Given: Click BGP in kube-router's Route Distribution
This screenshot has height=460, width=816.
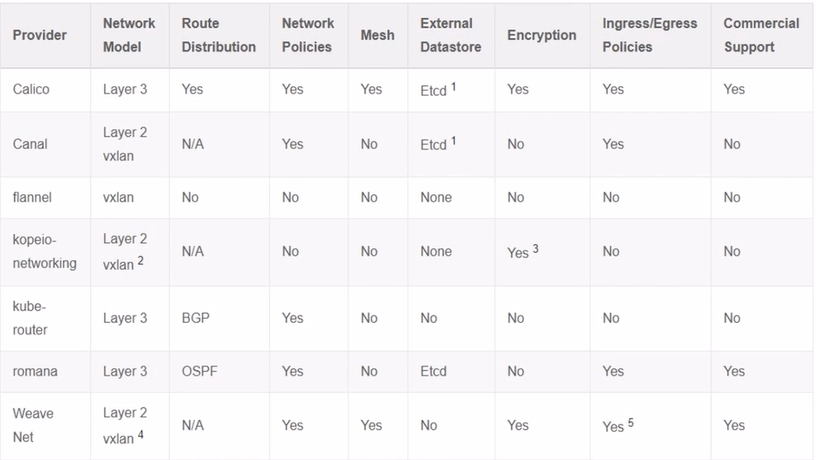Looking at the screenshot, I should [x=196, y=318].
